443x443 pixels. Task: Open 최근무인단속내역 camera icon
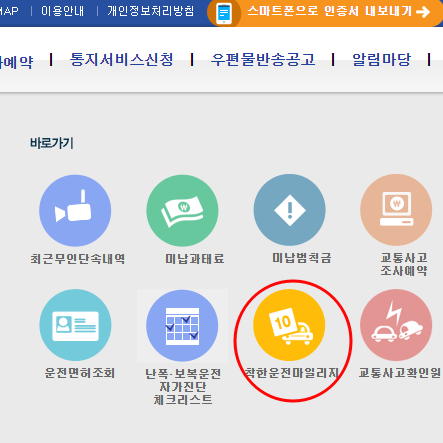coord(75,210)
